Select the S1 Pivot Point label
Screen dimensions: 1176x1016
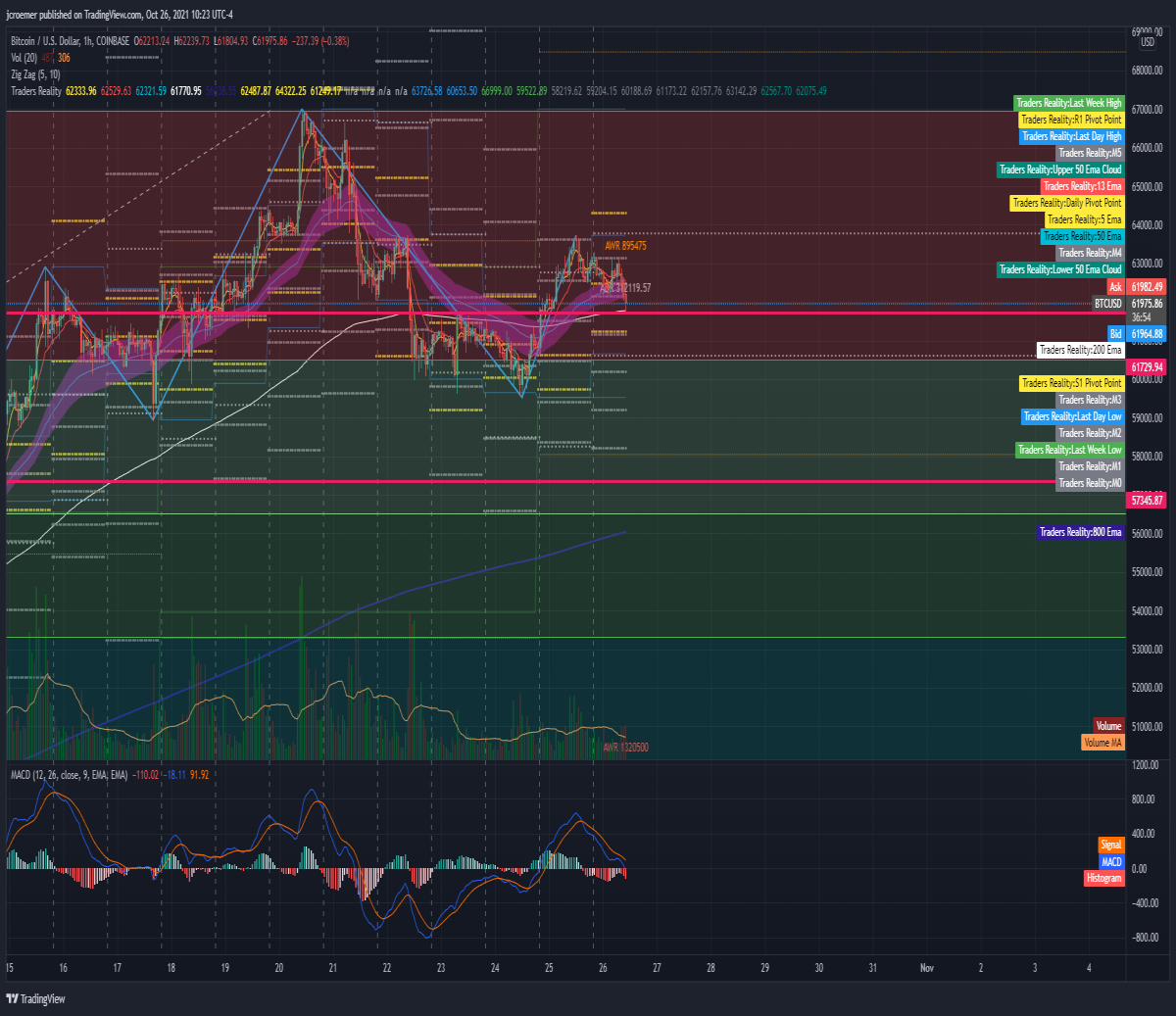[x=1072, y=383]
